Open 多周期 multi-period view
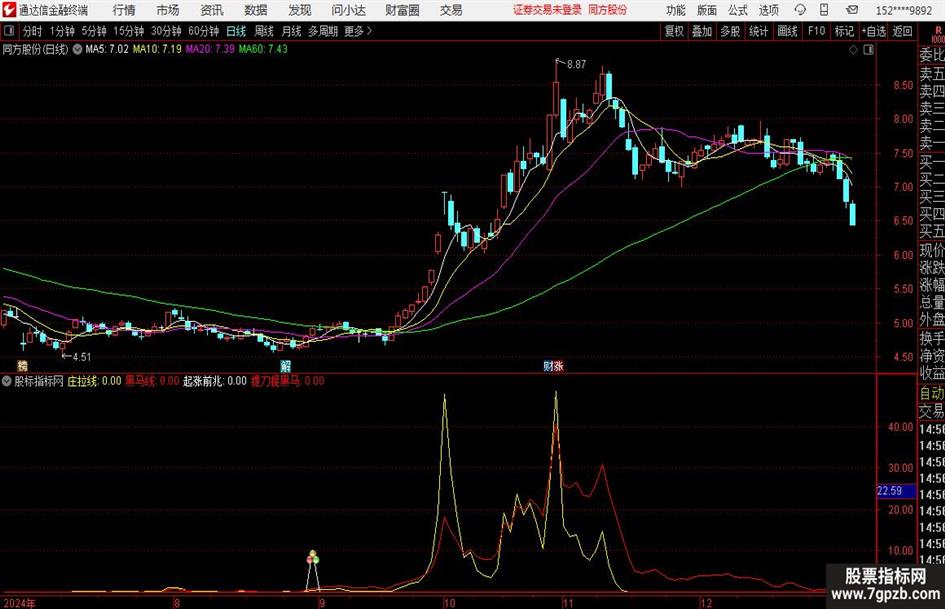 tap(323, 31)
